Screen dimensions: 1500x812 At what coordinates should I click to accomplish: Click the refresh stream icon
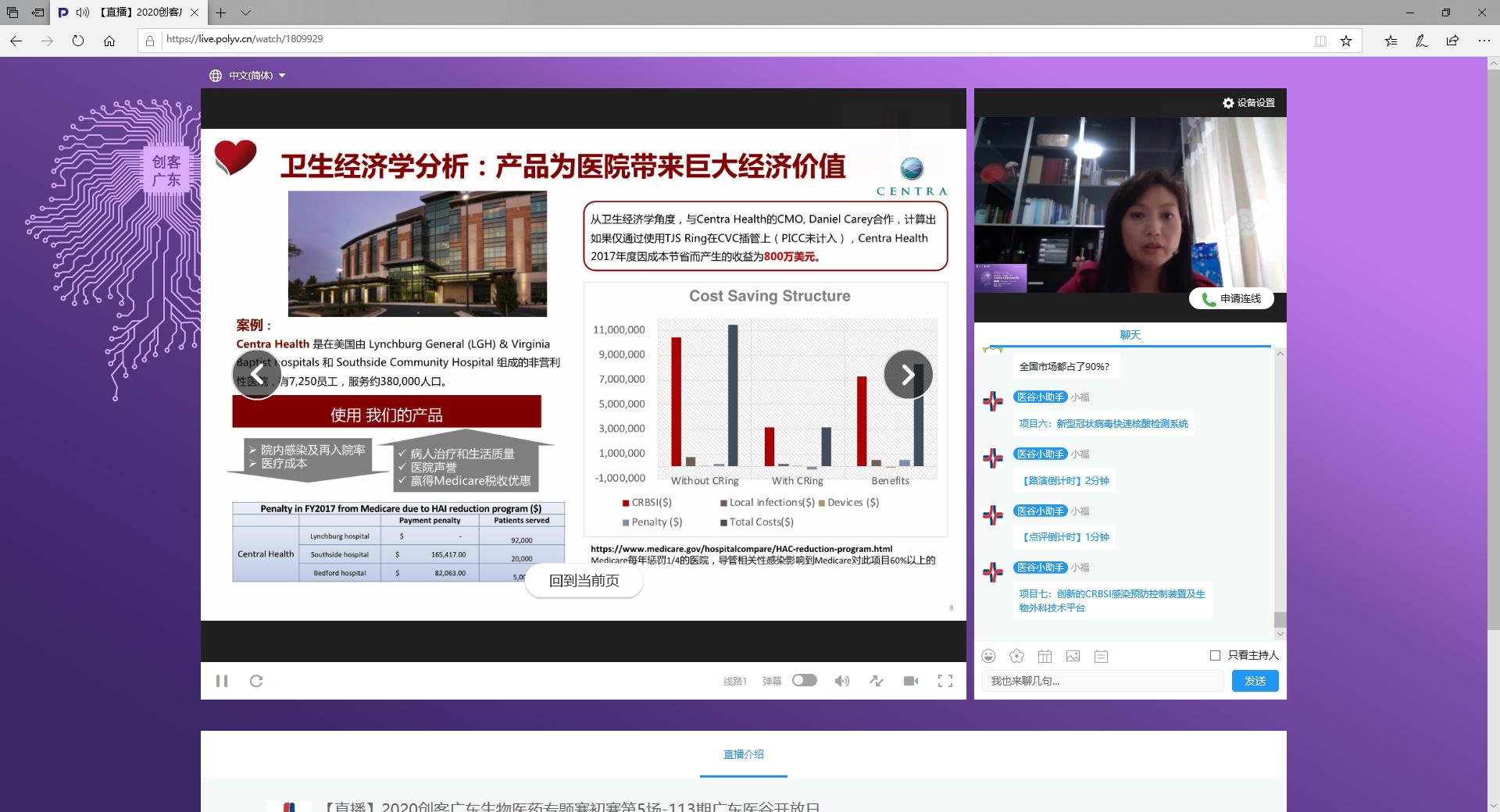click(256, 681)
